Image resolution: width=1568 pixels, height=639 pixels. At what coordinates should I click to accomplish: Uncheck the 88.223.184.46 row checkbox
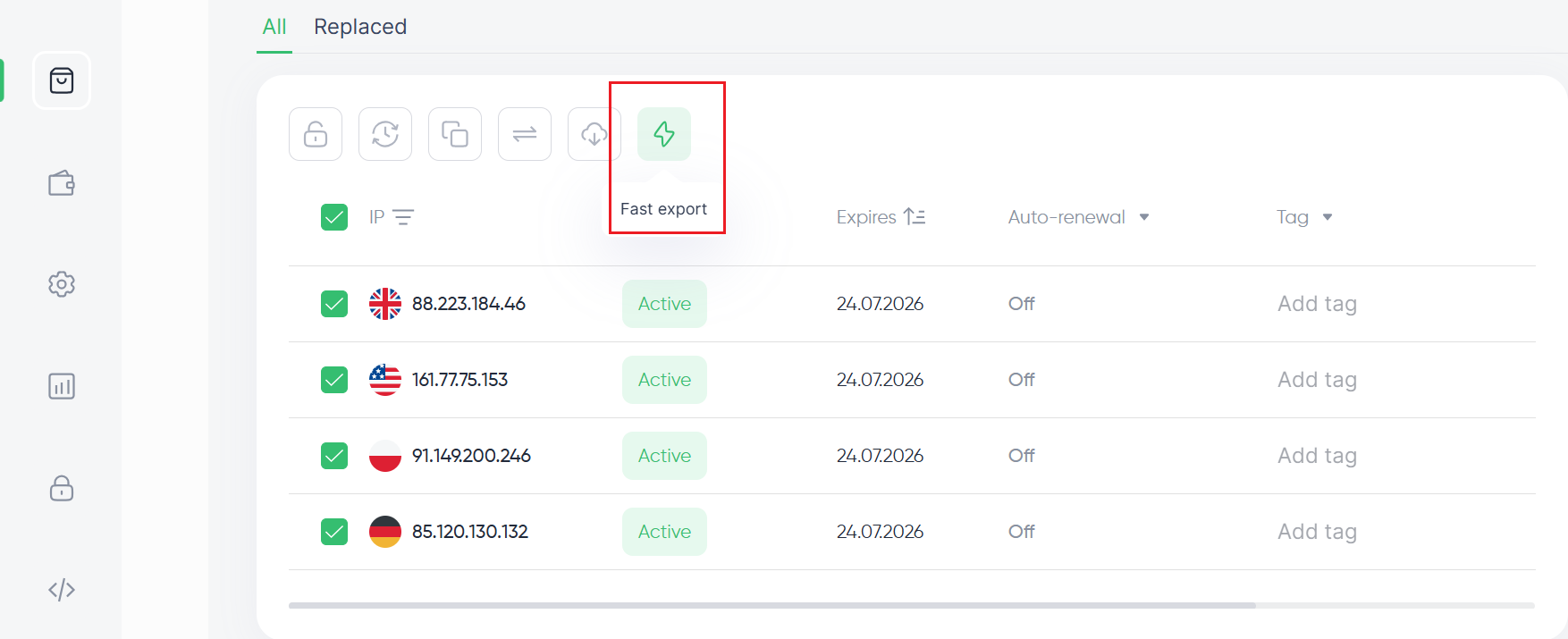334,304
